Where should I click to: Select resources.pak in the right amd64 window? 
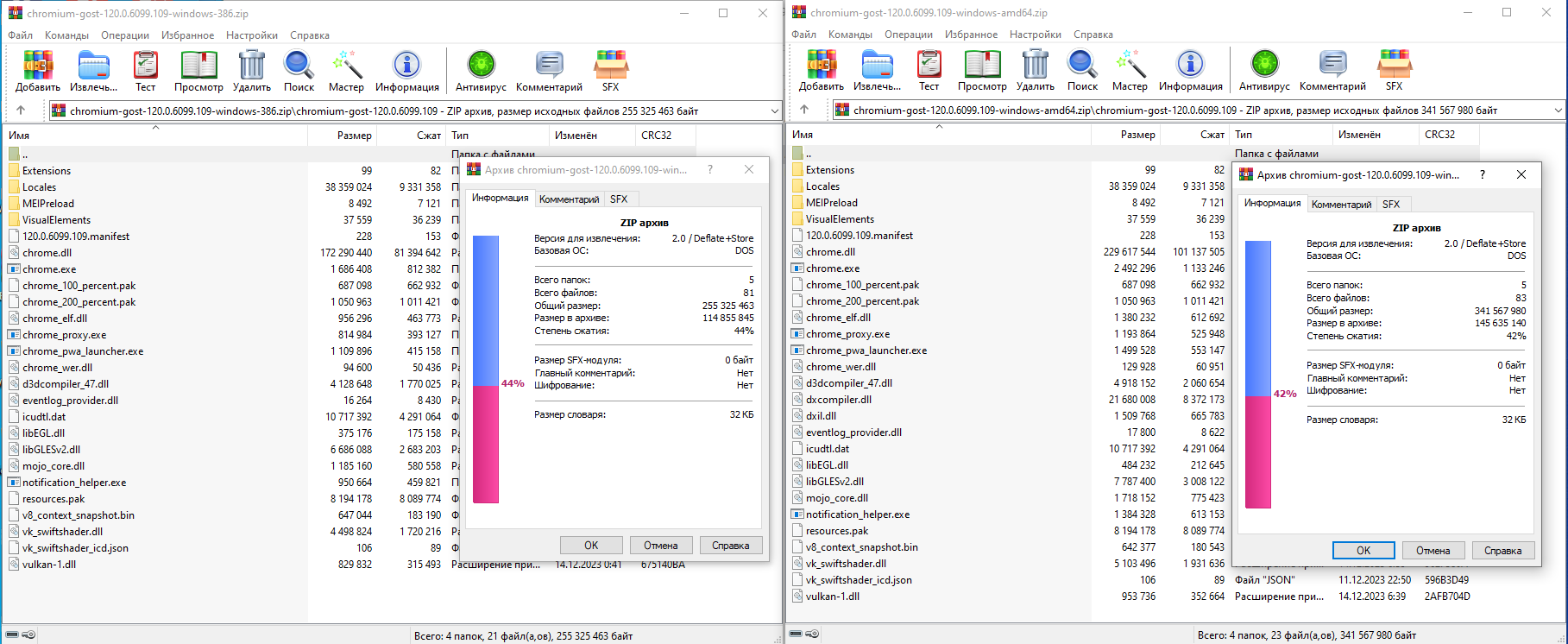837,531
